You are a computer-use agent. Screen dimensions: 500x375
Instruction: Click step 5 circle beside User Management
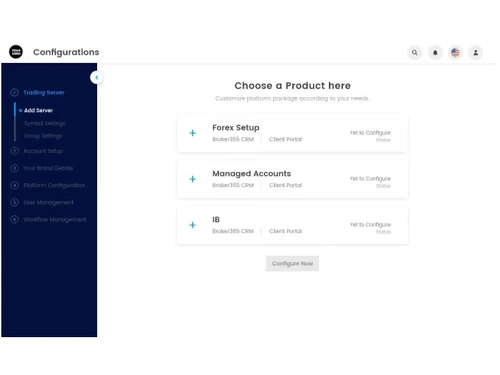coord(14,202)
